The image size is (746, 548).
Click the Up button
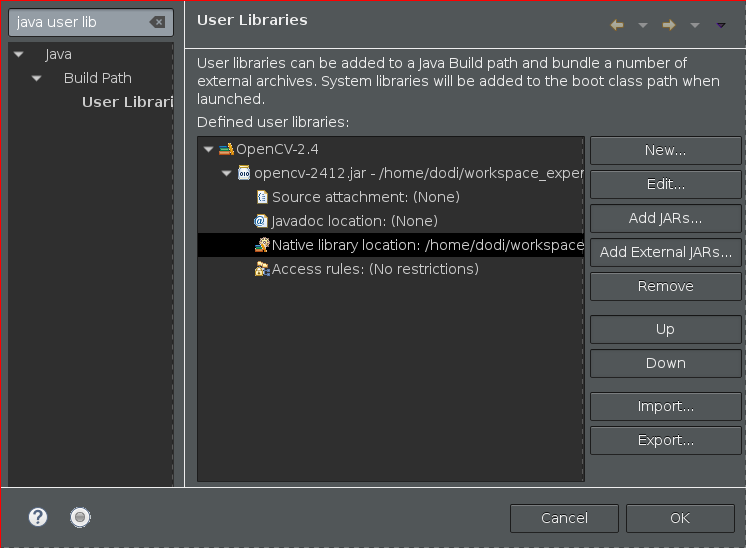pos(666,329)
